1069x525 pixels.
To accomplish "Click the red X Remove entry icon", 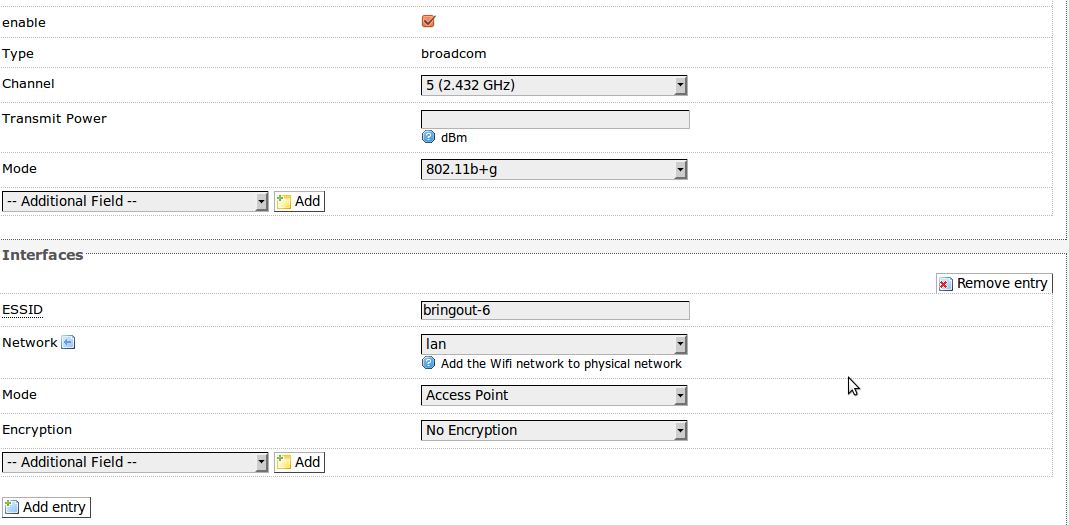I will point(946,284).
